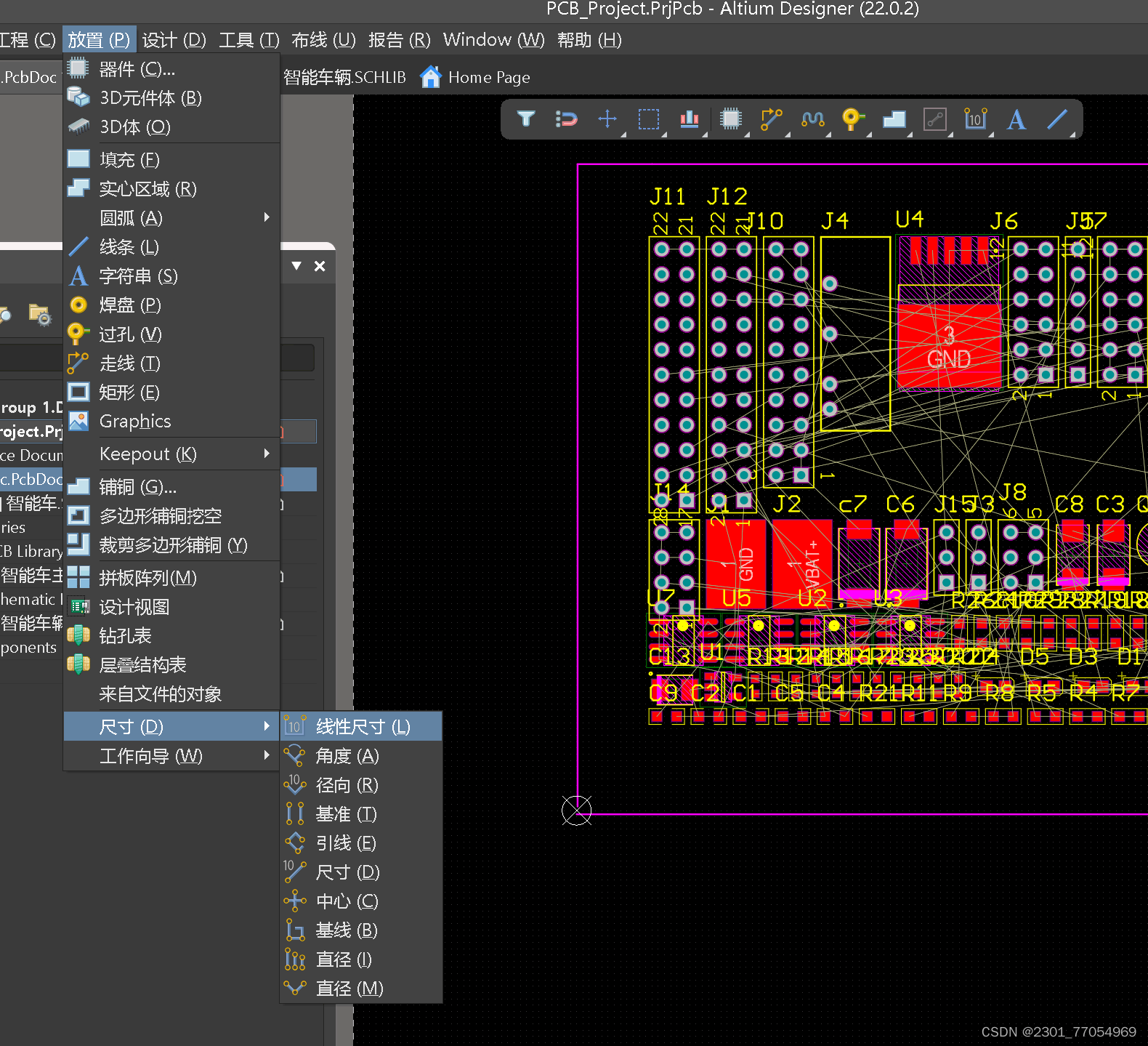The height and width of the screenshot is (1046, 1148).
Task: Activate the rectangle selection tool
Action: click(649, 118)
